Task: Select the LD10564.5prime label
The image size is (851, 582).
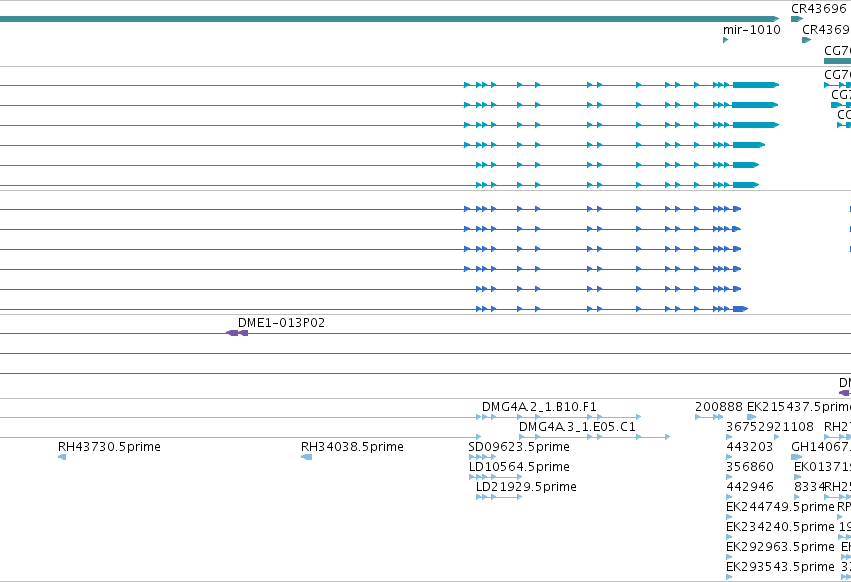Action: coord(519,467)
